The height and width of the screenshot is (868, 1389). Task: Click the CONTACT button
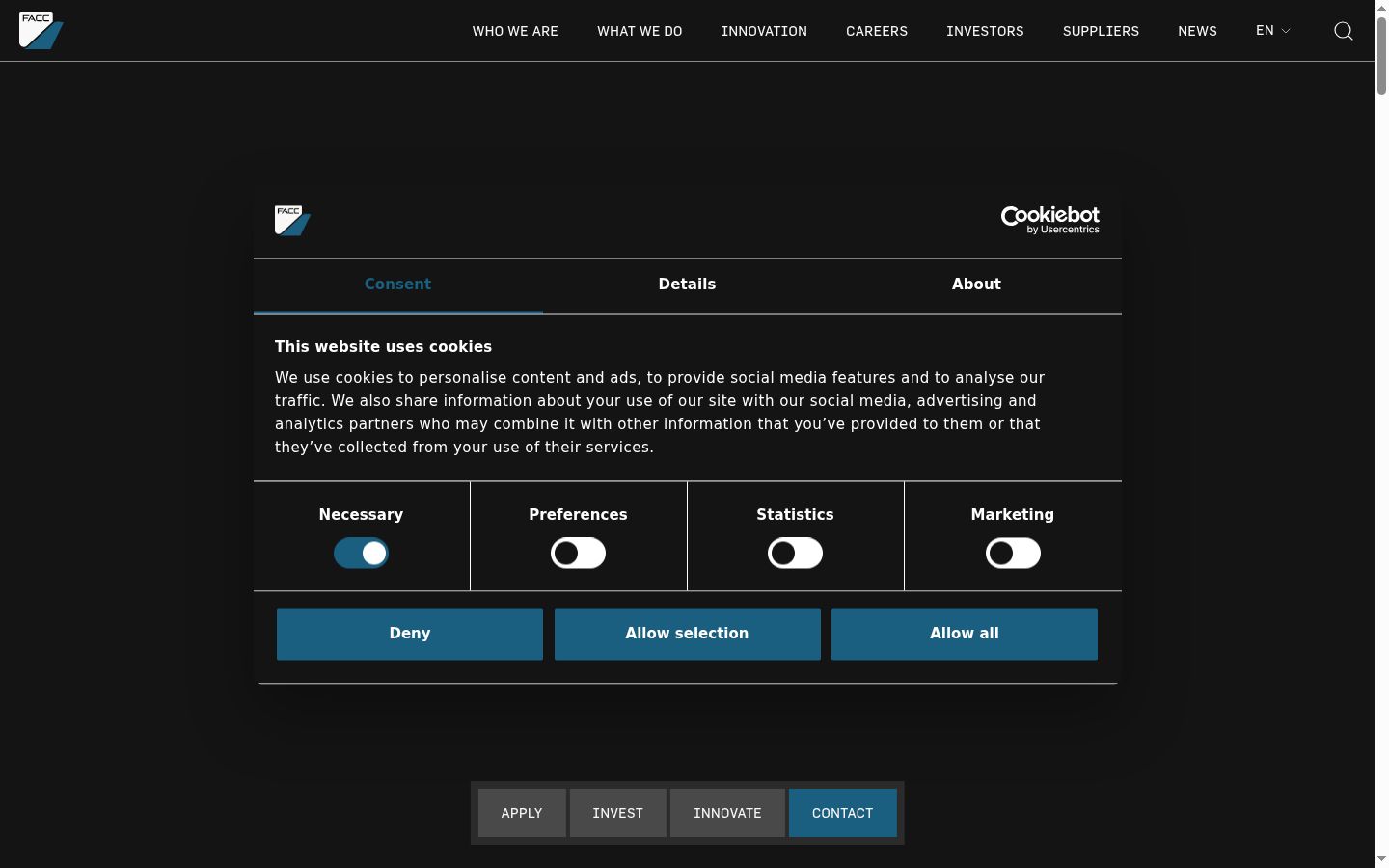(843, 813)
